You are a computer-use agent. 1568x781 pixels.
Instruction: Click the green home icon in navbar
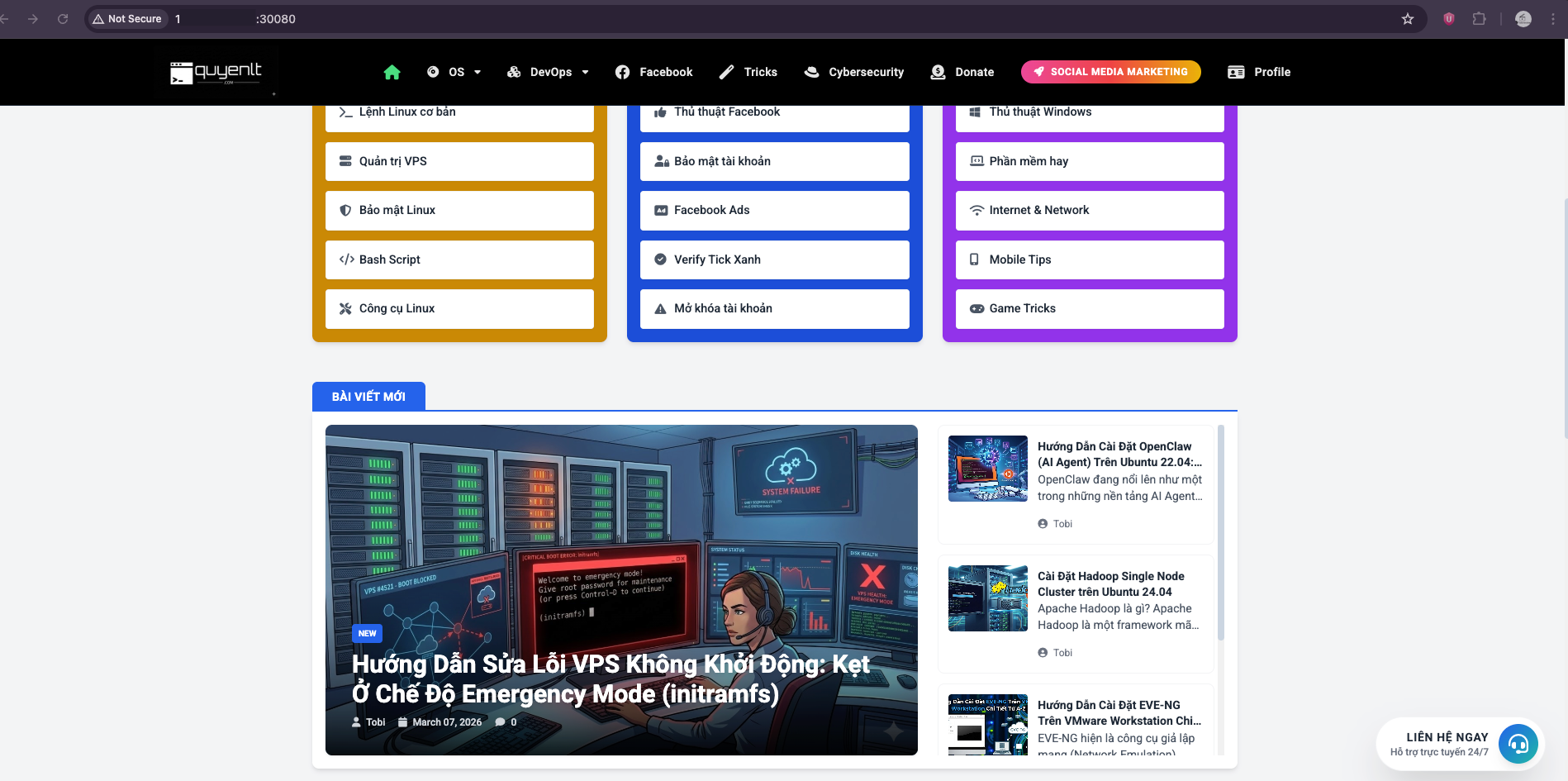392,73
